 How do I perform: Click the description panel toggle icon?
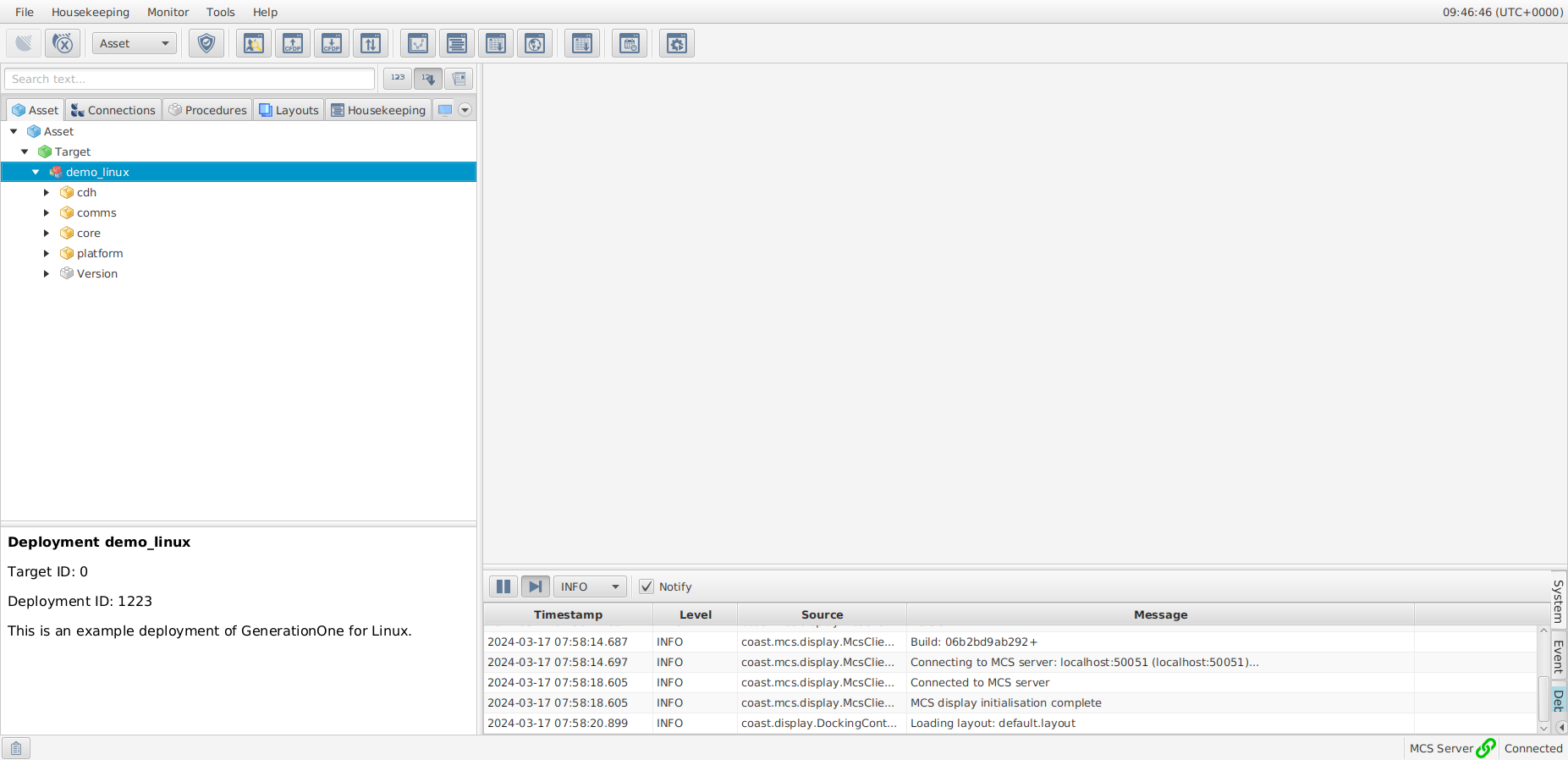click(459, 79)
